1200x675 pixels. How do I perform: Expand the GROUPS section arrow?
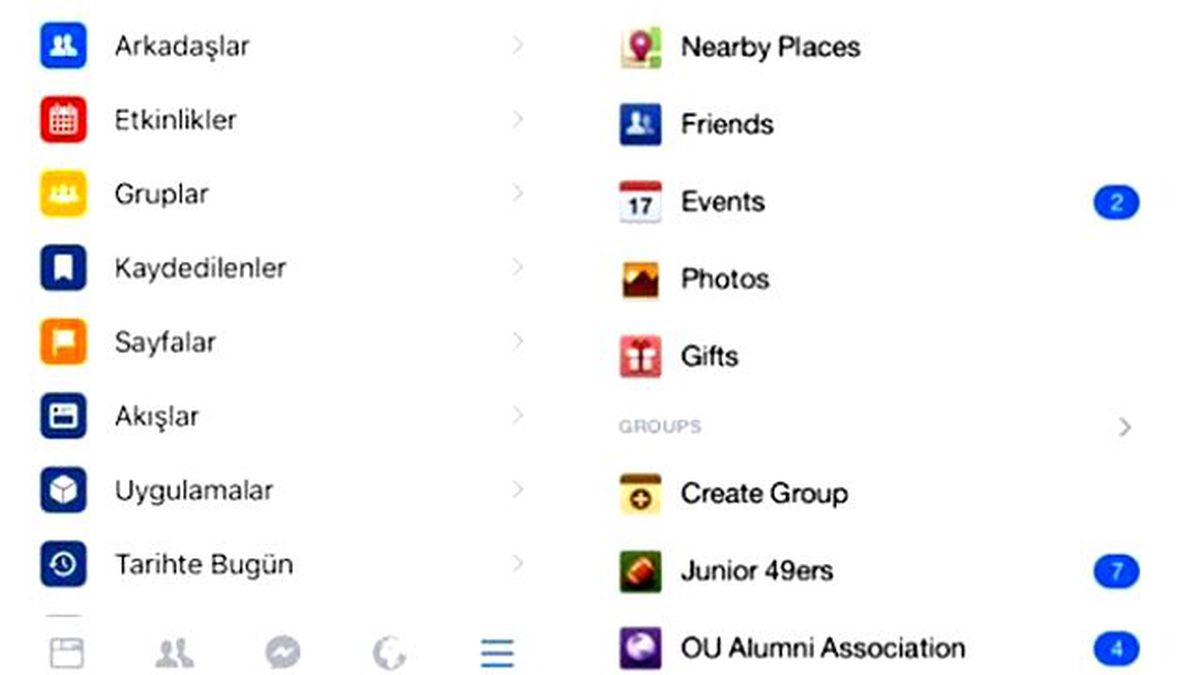(x=1125, y=427)
